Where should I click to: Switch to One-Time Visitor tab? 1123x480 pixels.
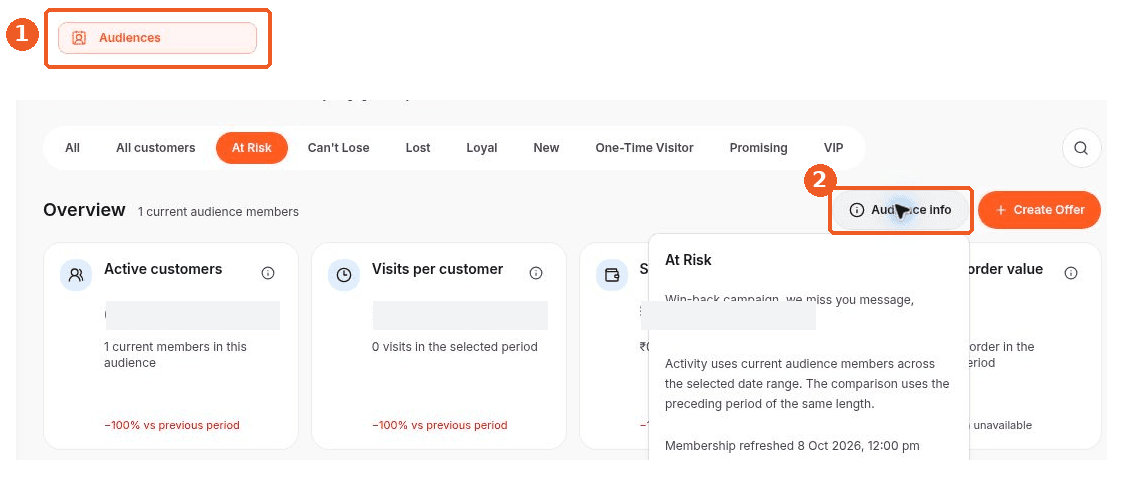click(644, 148)
